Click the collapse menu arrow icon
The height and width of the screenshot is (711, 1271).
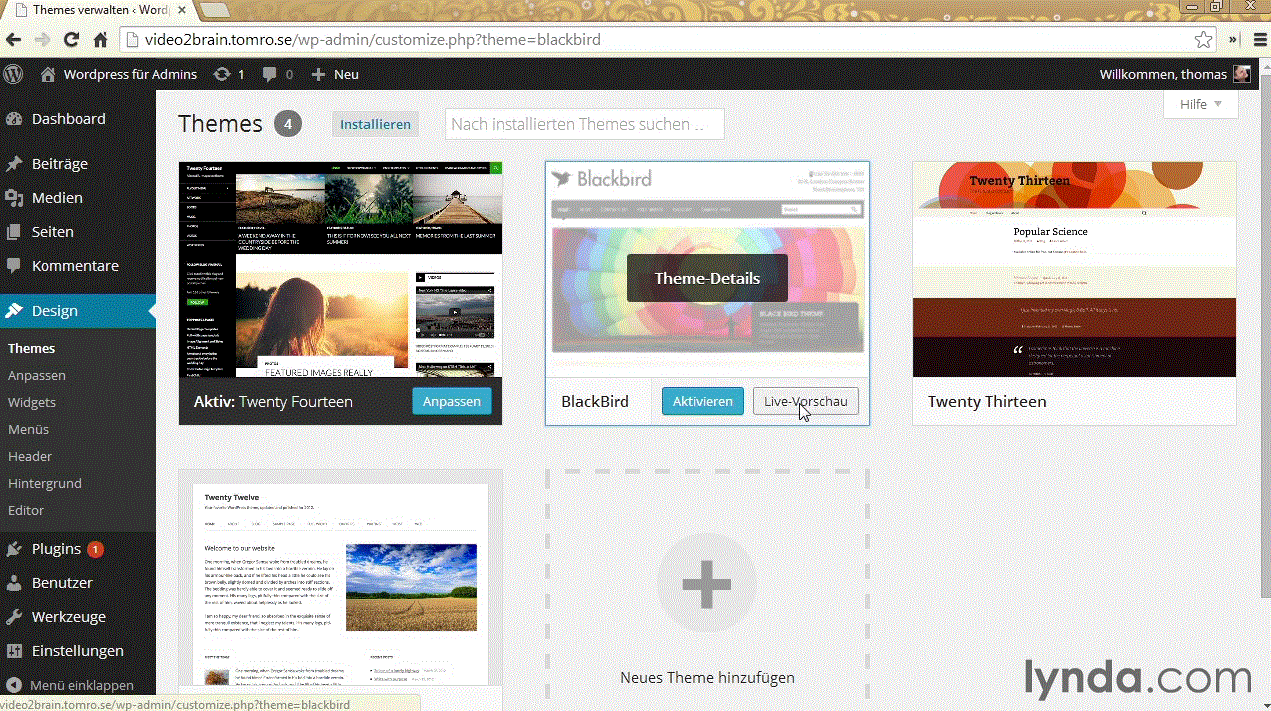tap(14, 686)
